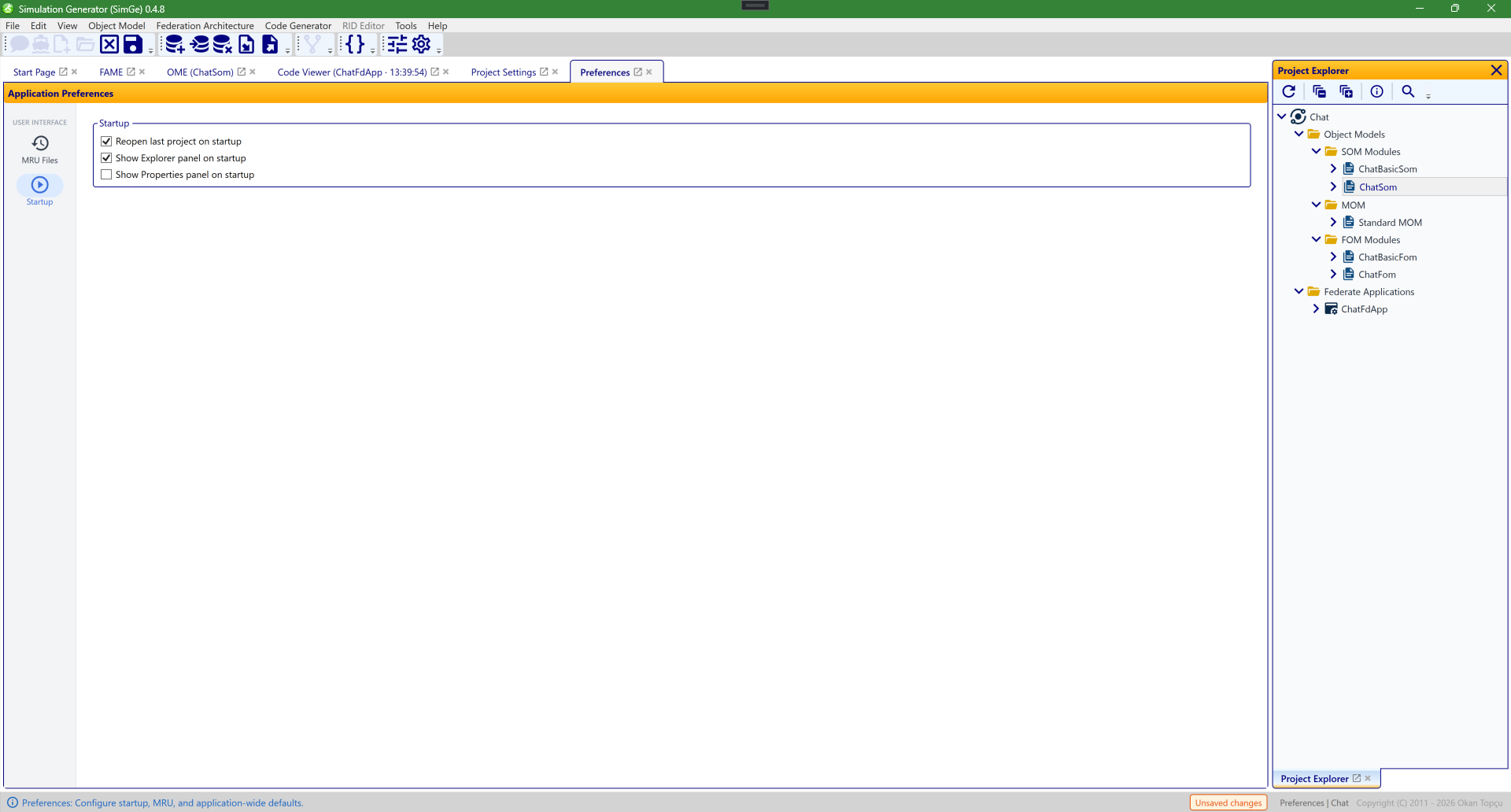Click the Close Project X-box toolbar icon
The width and height of the screenshot is (1511, 812).
pos(109,44)
